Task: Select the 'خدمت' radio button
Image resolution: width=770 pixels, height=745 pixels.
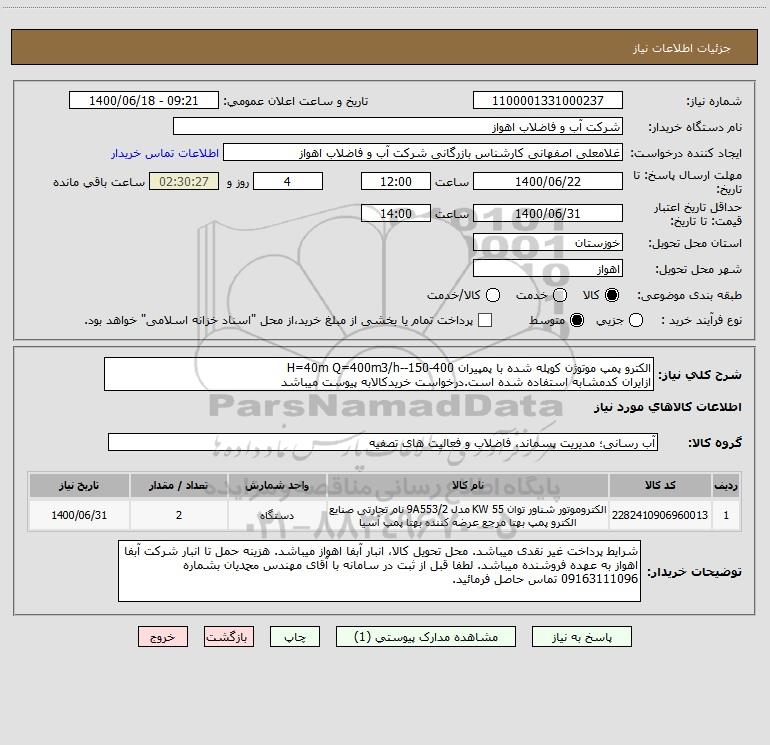Action: (x=560, y=295)
